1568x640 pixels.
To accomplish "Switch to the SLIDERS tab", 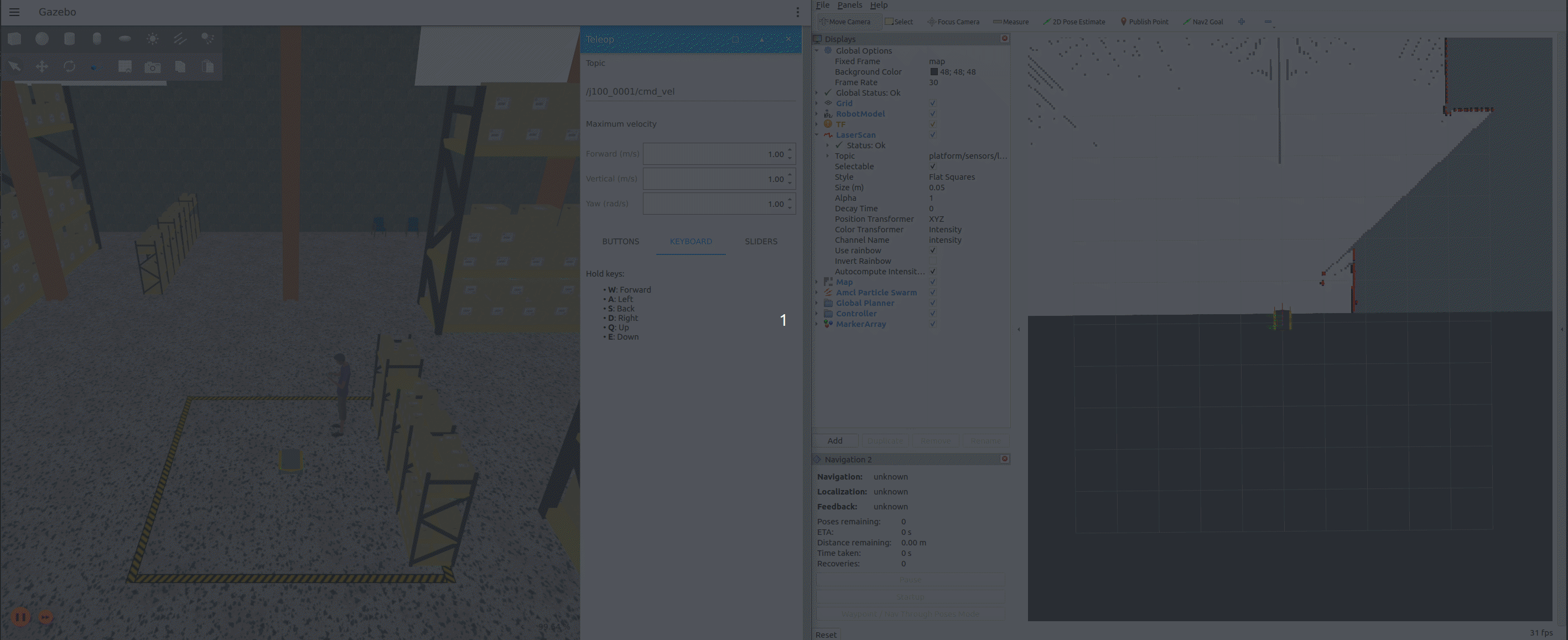I will 761,242.
